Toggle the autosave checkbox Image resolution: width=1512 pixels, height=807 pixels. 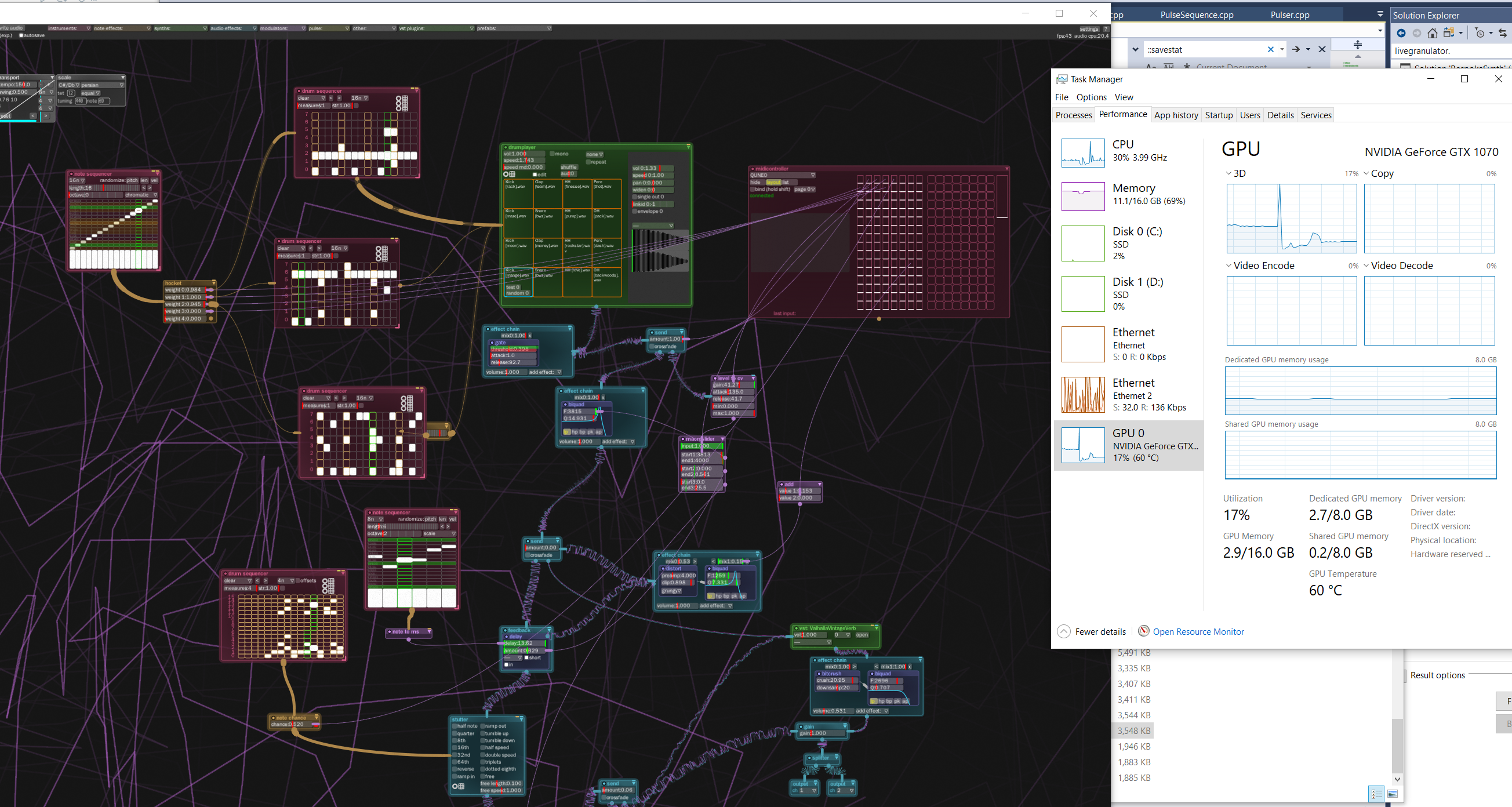(21, 35)
